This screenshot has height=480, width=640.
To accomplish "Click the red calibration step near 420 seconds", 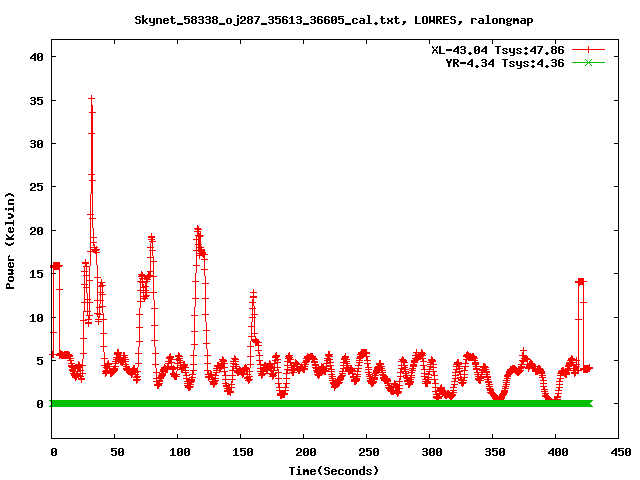I will point(581,282).
